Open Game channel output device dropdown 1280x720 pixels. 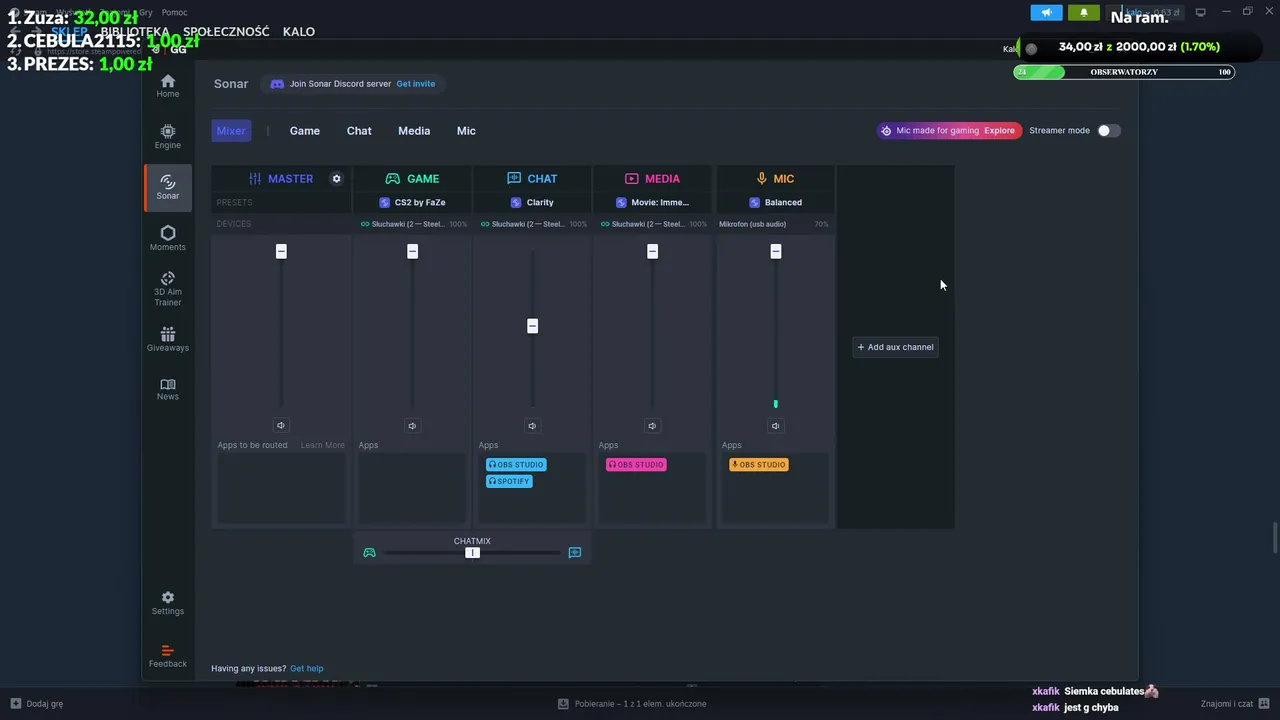click(x=413, y=224)
